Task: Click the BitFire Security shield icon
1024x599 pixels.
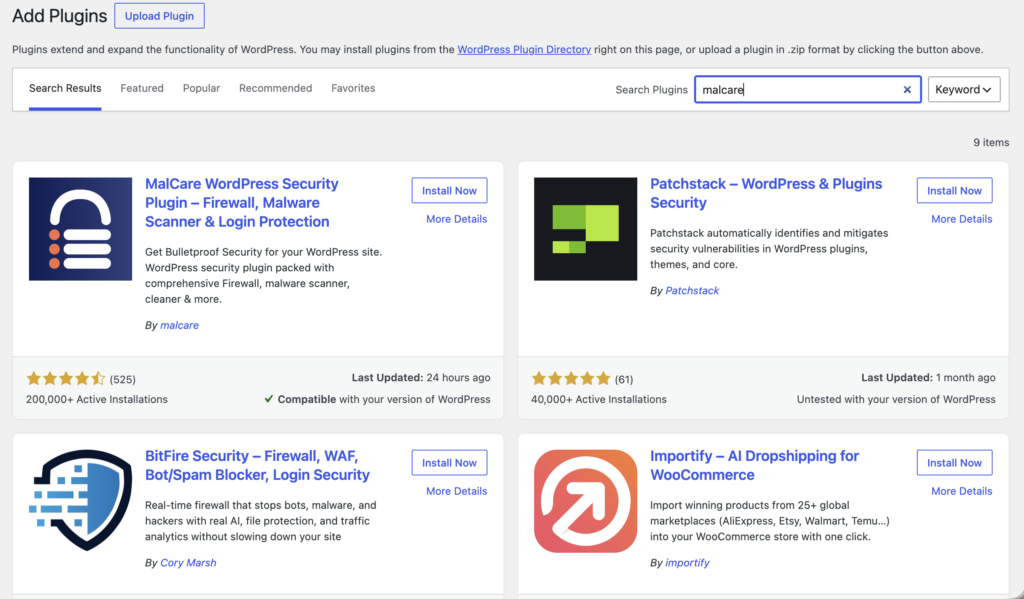Action: click(80, 500)
